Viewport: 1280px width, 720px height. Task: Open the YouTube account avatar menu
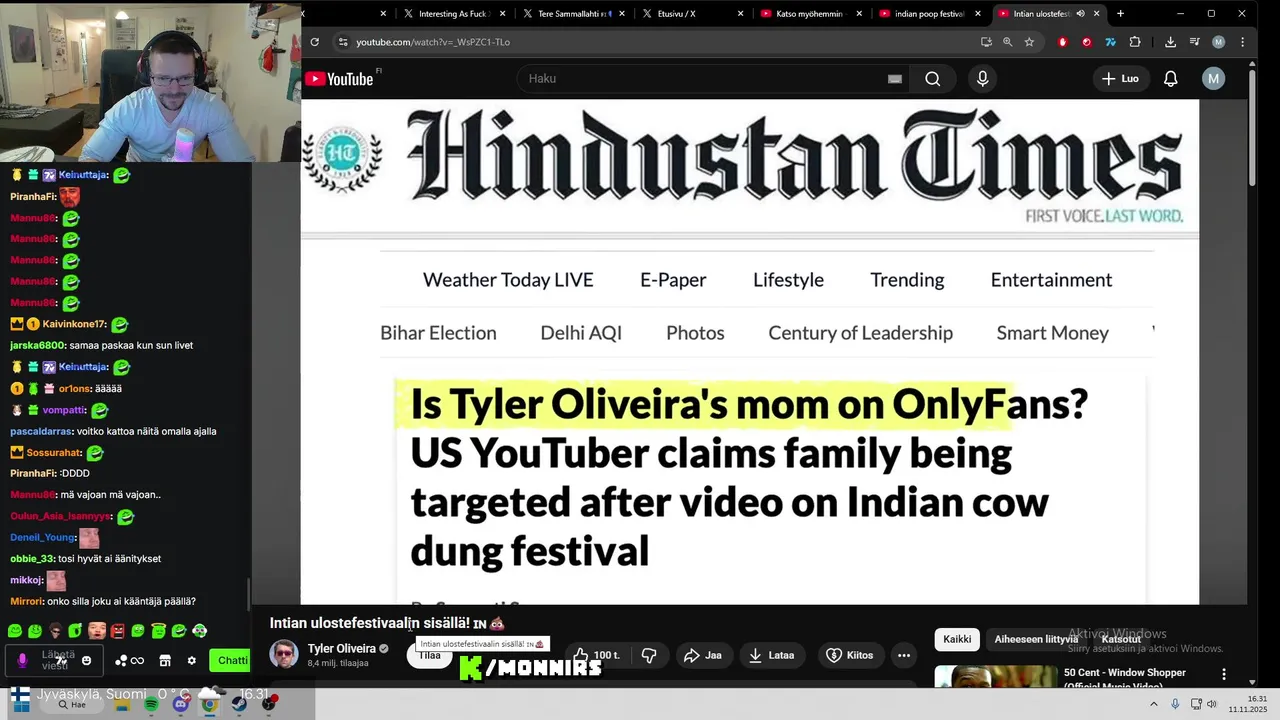pos(1213,79)
